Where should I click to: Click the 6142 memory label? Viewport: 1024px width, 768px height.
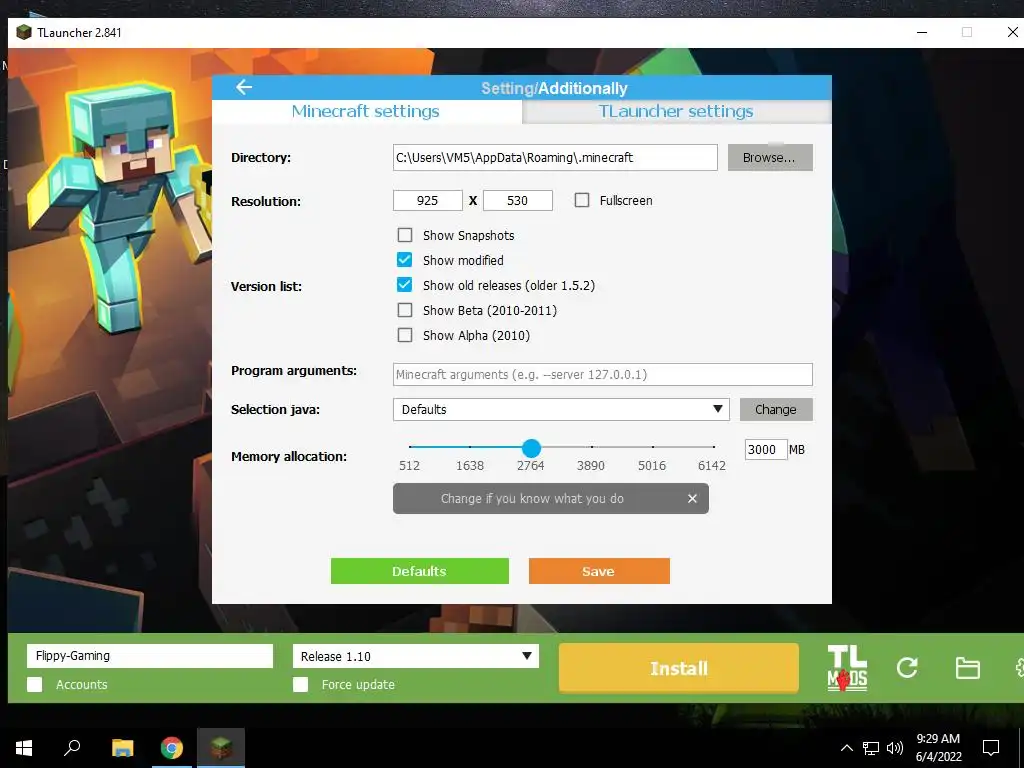[x=712, y=466]
